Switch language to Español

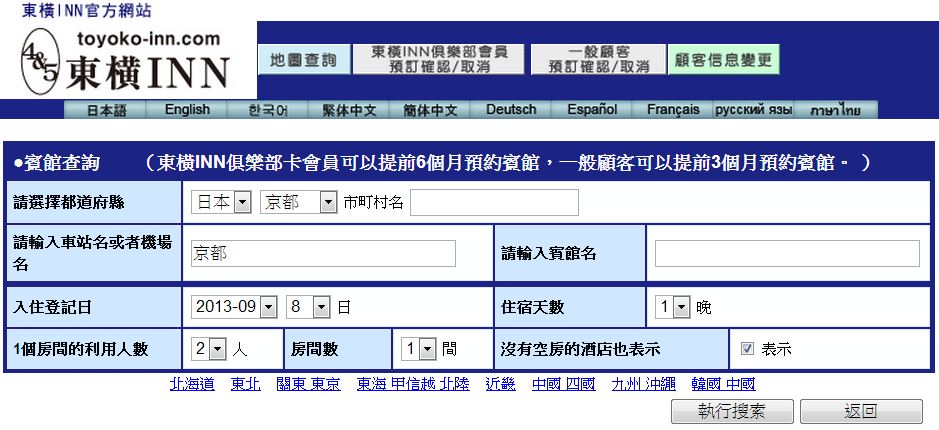(592, 110)
